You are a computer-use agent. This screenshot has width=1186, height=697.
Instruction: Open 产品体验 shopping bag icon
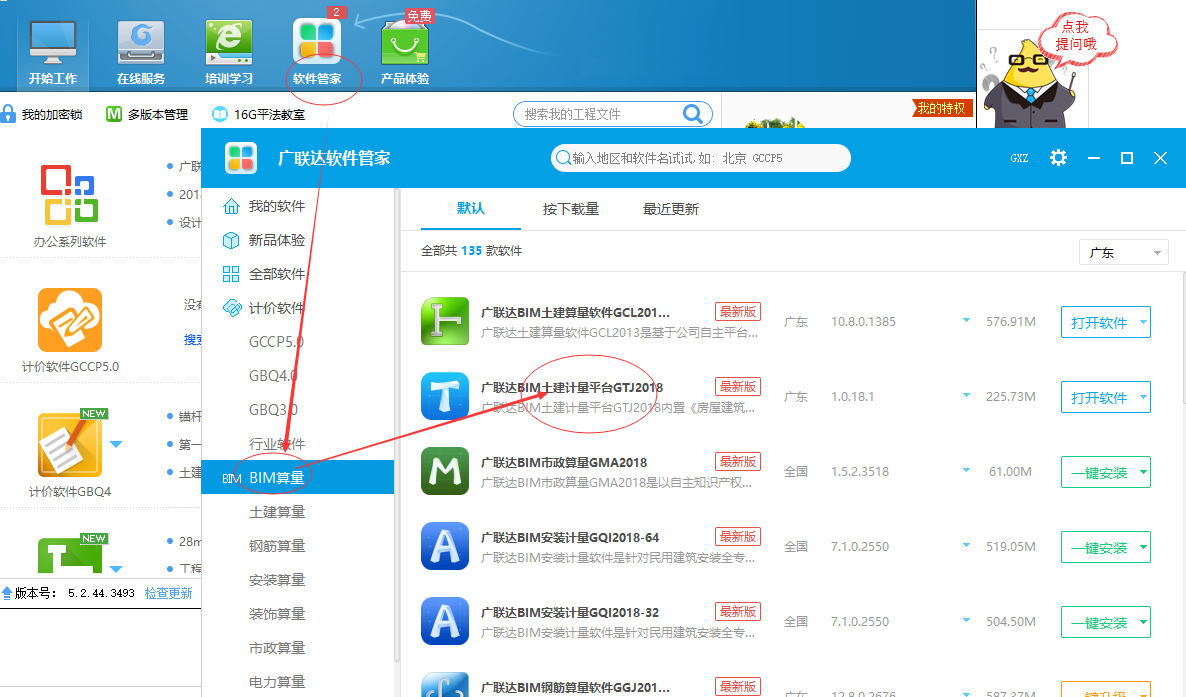pos(405,44)
